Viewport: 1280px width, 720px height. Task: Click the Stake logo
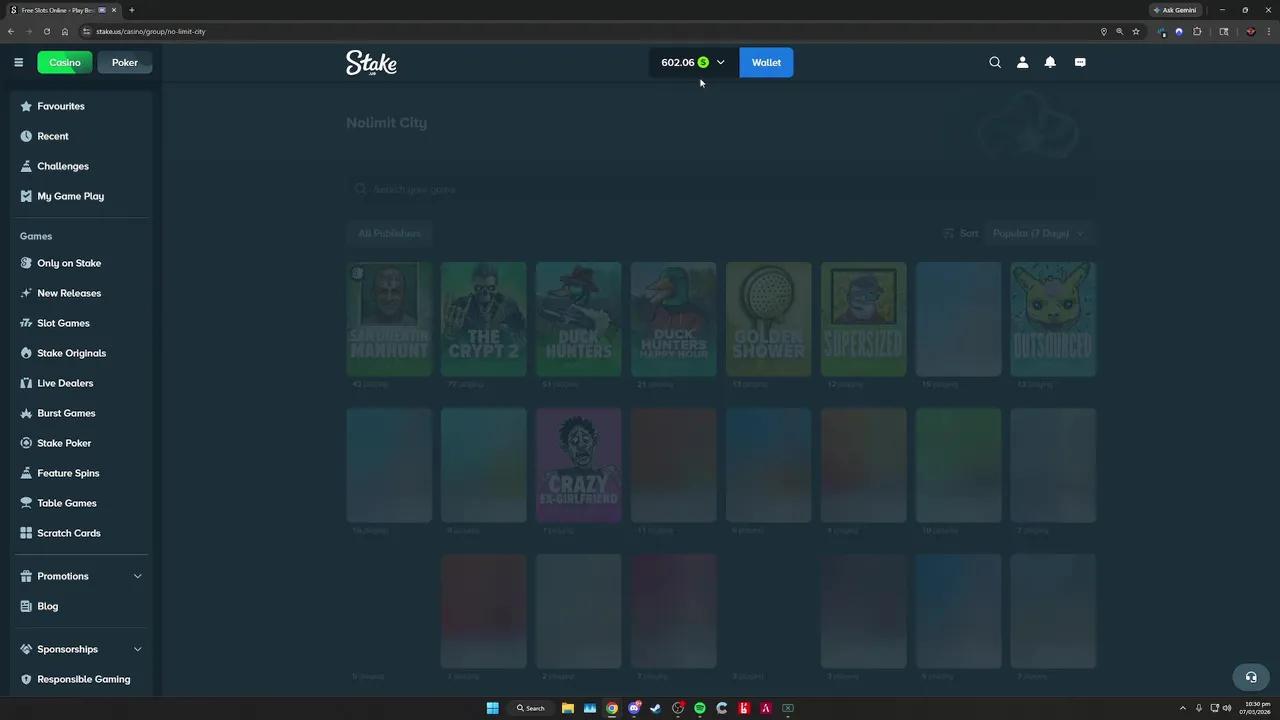click(x=371, y=63)
